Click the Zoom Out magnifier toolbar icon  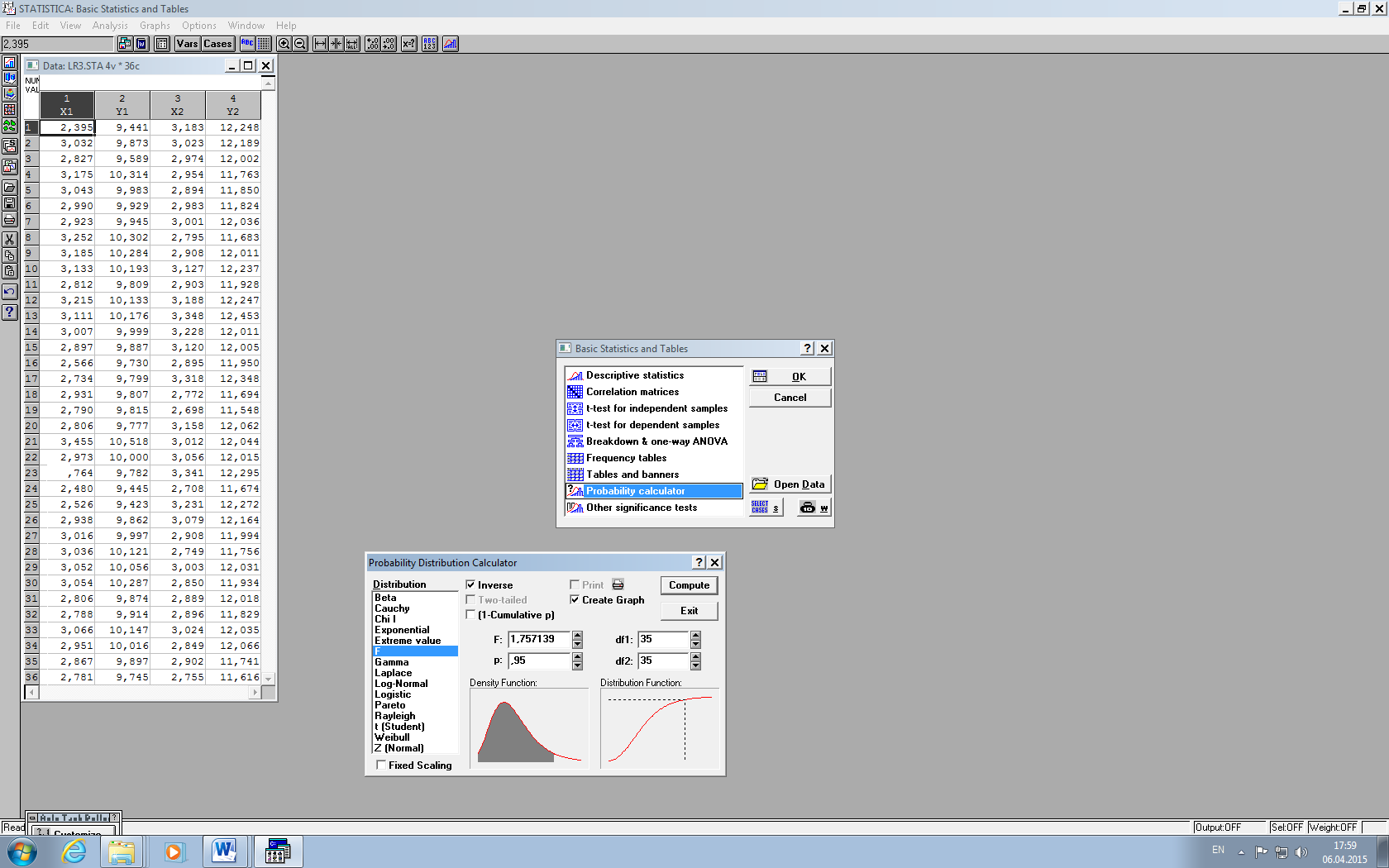299,44
